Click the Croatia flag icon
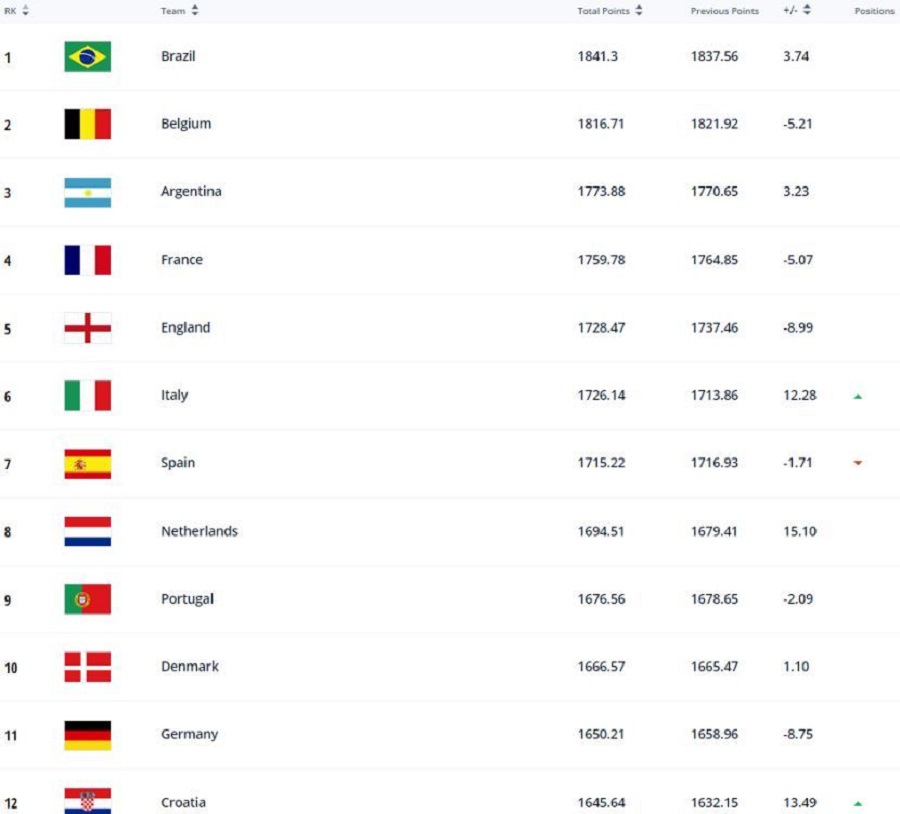Image resolution: width=900 pixels, height=814 pixels. tap(87, 801)
